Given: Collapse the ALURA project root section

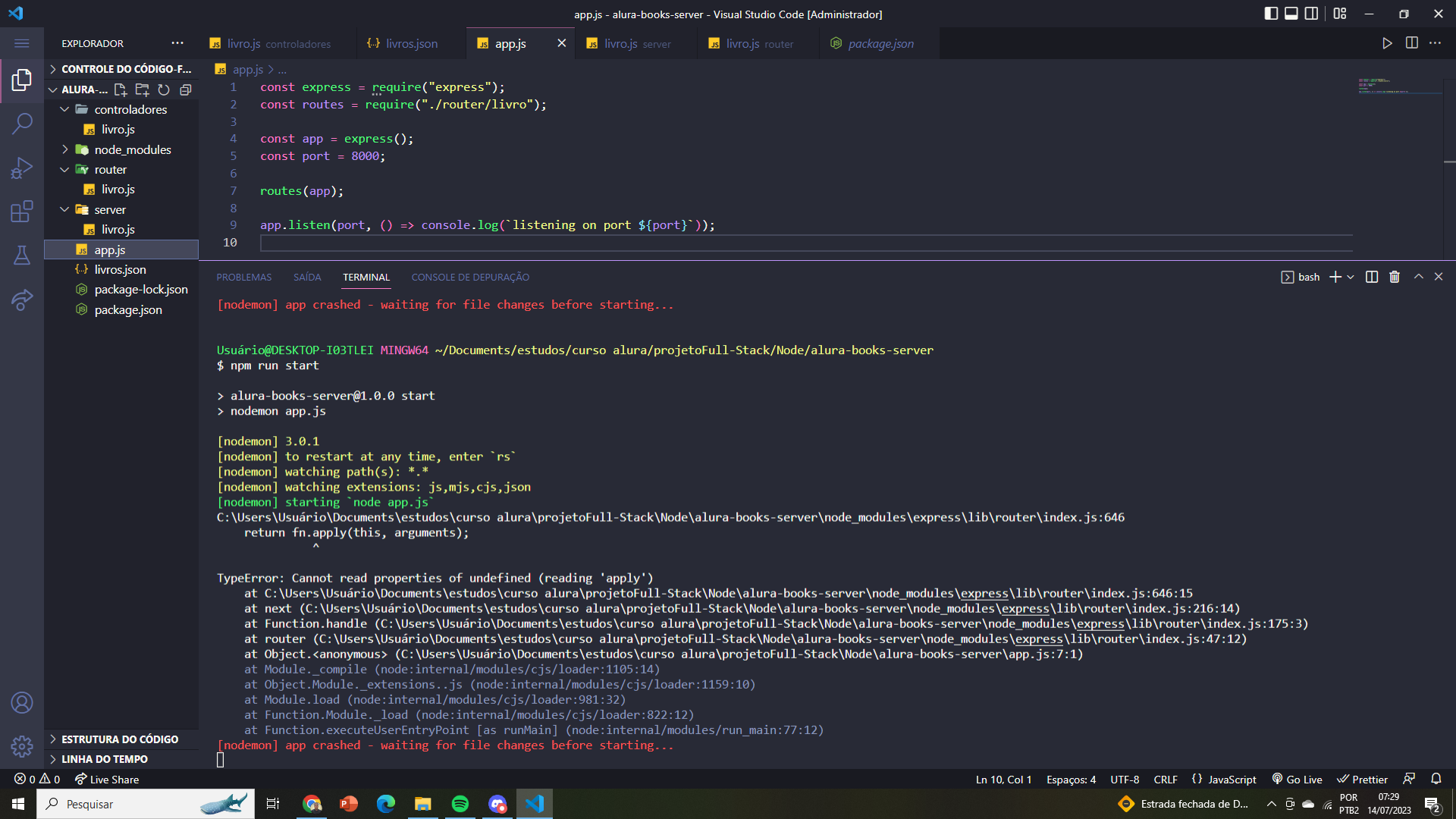Looking at the screenshot, I should click(78, 89).
